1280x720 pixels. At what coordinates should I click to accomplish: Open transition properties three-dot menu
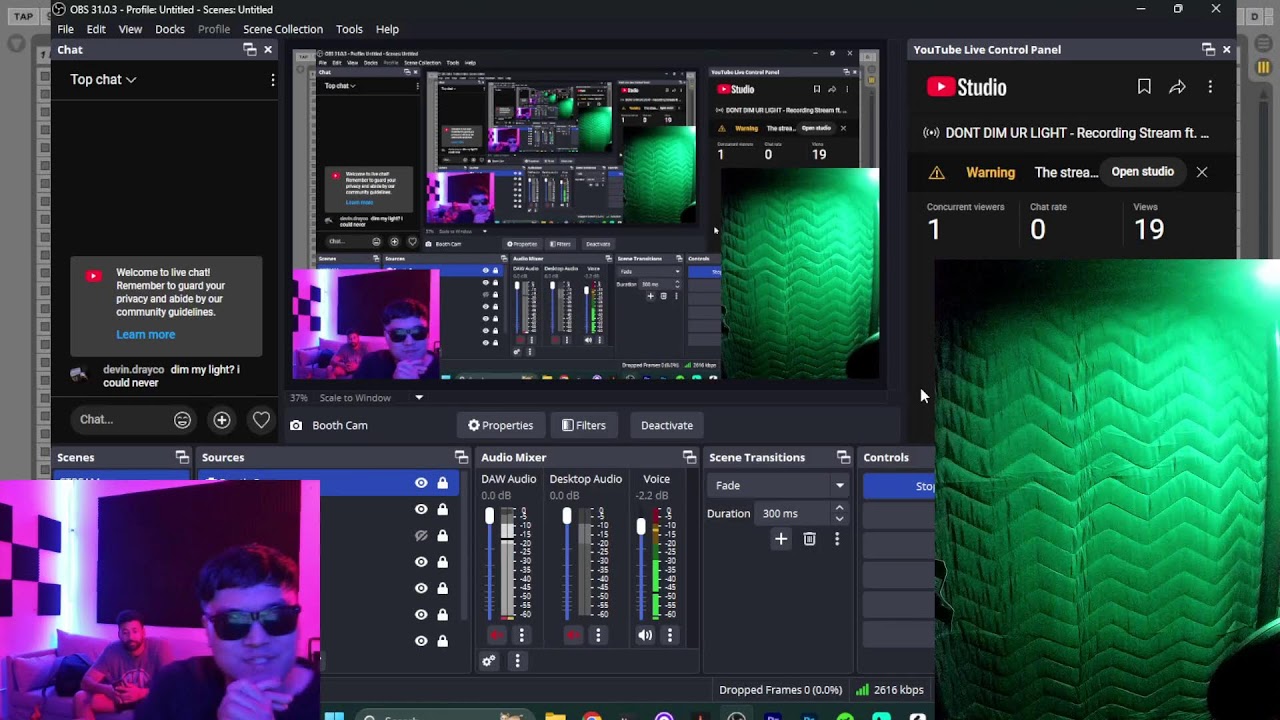[837, 539]
